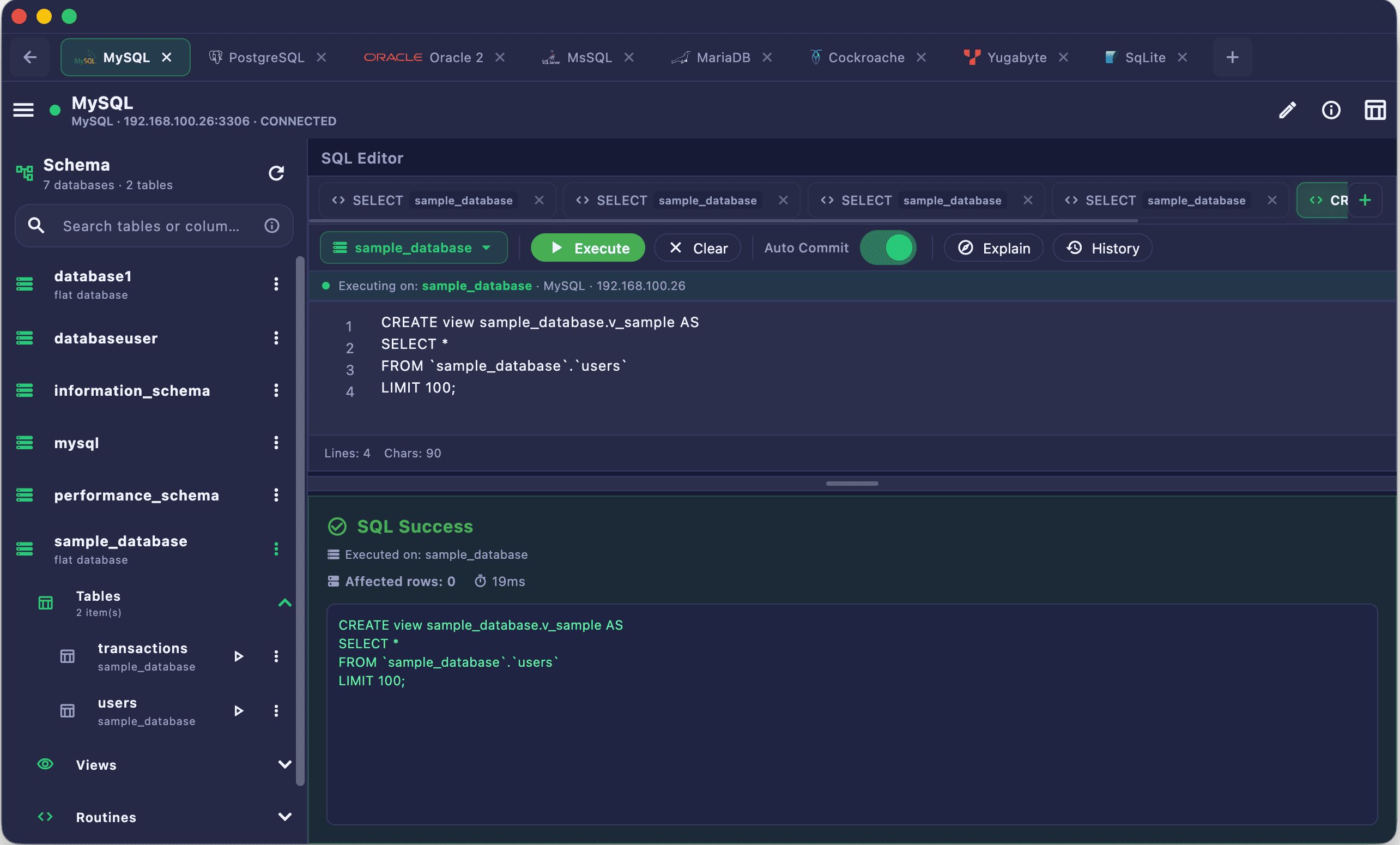Click the edit connection pencil icon
The image size is (1400, 845).
(1287, 110)
